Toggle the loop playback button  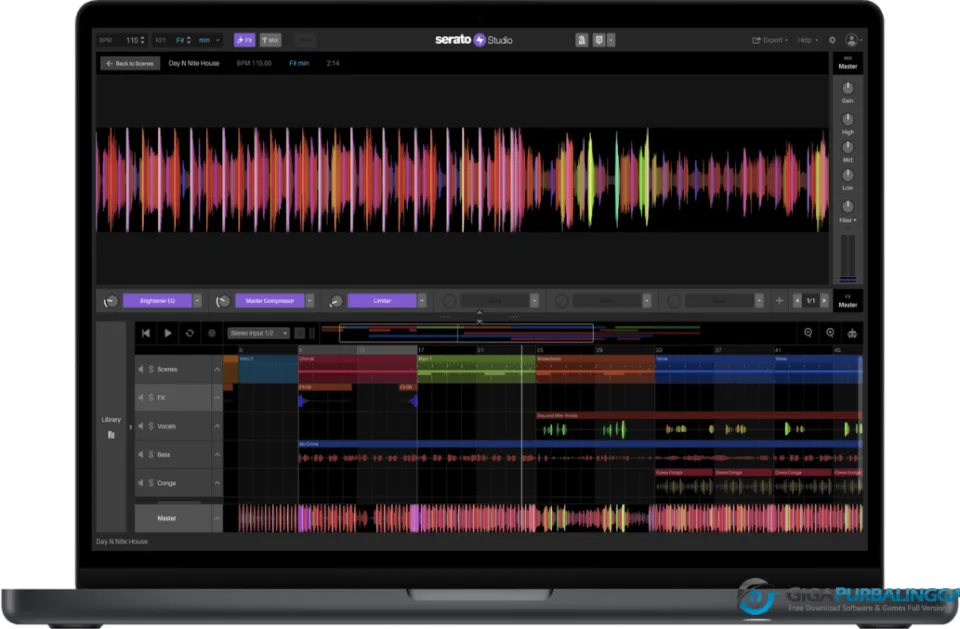190,333
